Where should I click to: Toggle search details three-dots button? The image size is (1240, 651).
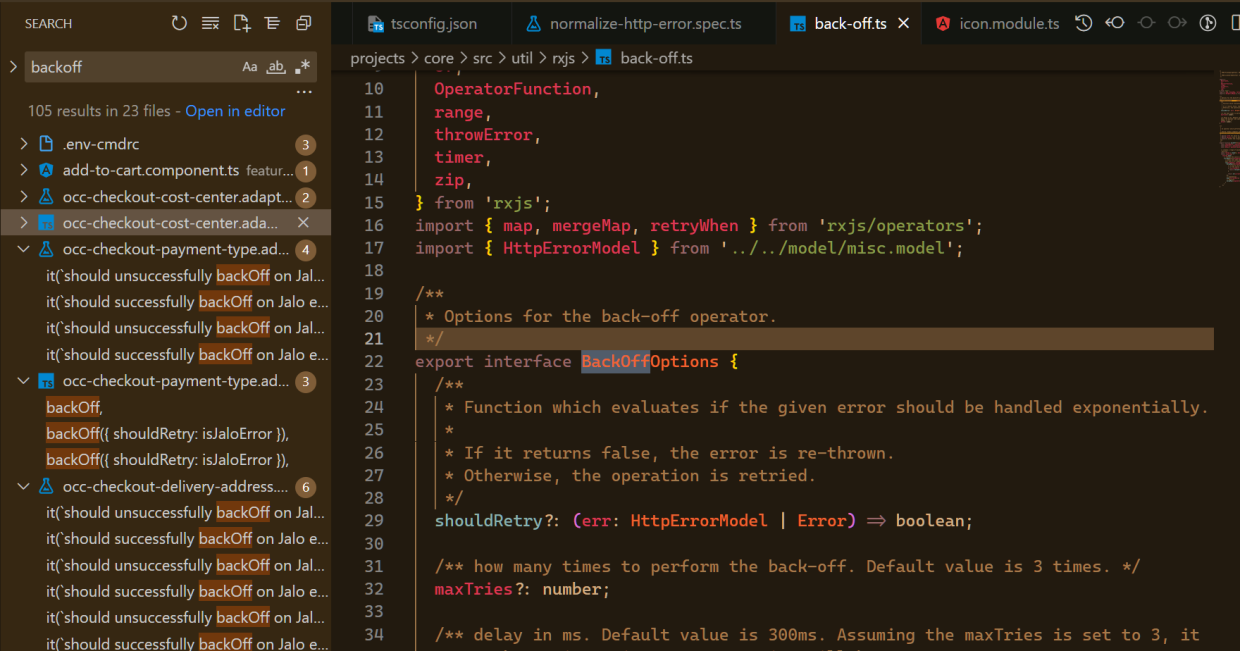click(x=304, y=91)
